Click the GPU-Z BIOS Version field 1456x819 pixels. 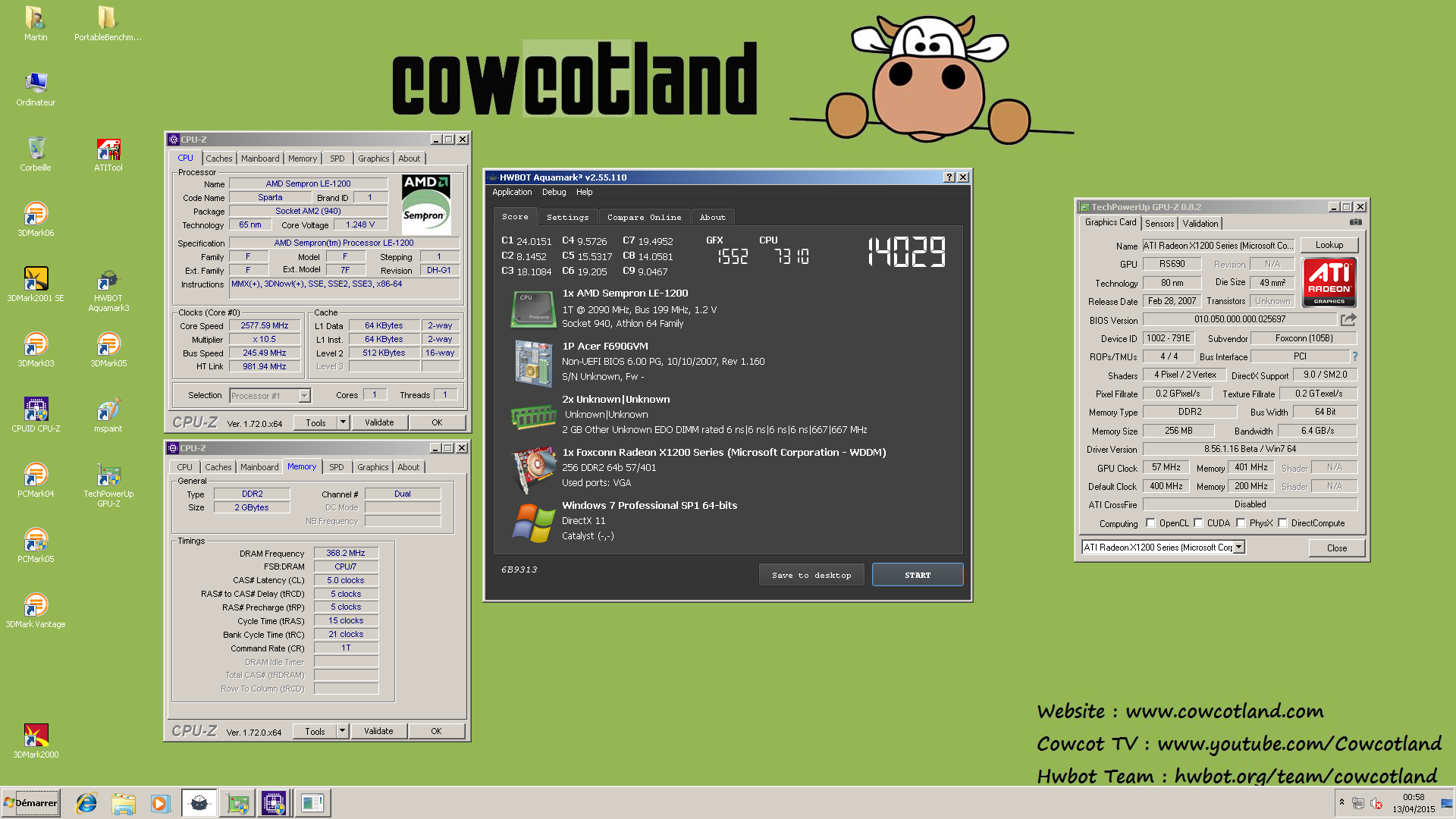pyautogui.click(x=1240, y=320)
